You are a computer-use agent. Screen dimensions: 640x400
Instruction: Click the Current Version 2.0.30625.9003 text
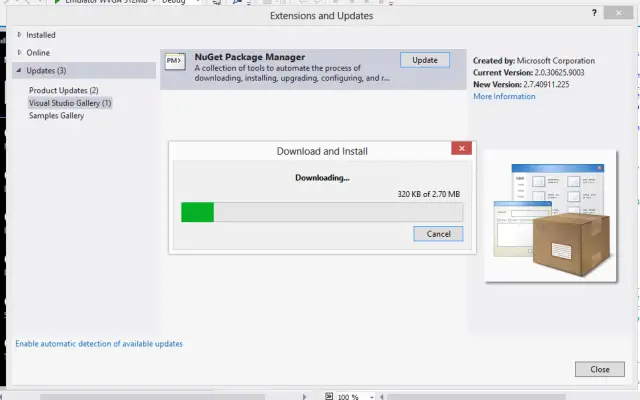[x=528, y=73]
